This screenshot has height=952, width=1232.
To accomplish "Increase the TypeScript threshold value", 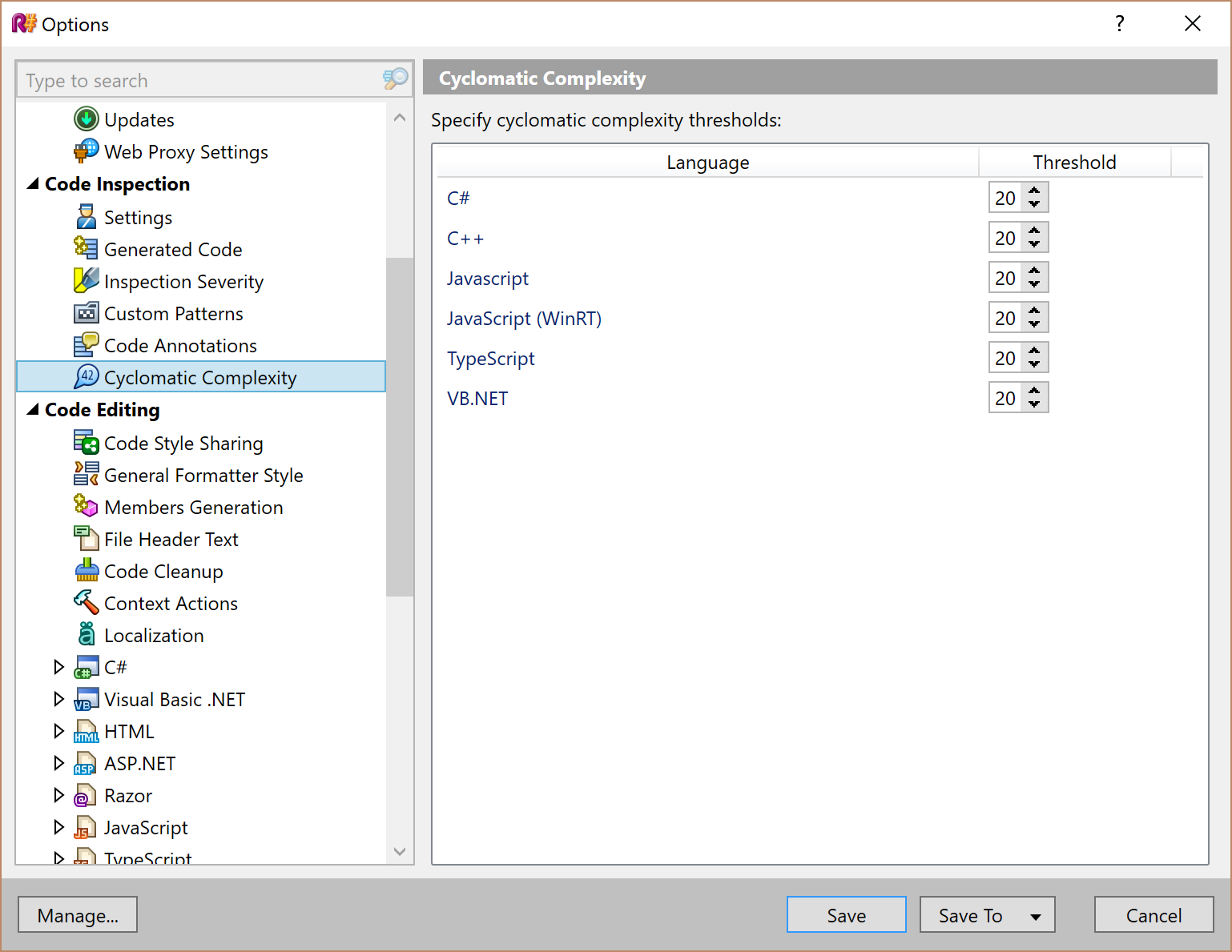I will (1035, 351).
